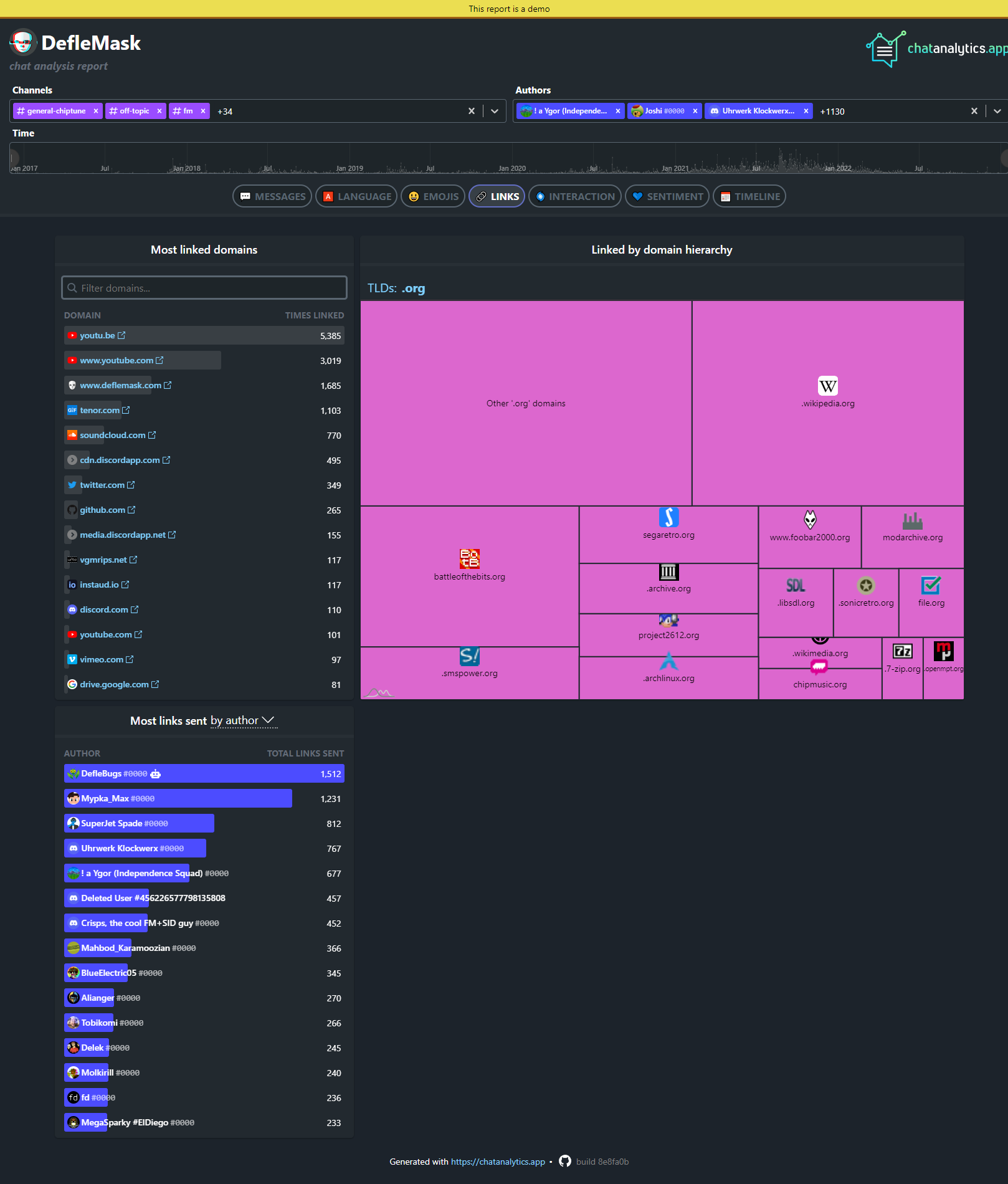Click the Filter domains search field
Viewport: 1008px width, 1184px height.
point(204,287)
